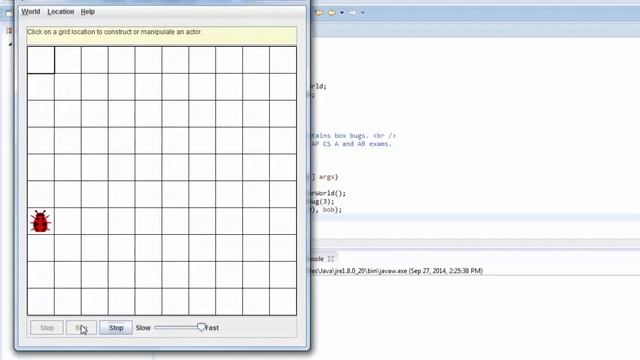
Task: Click the code line ending in 'args)'
Action: click(325, 177)
